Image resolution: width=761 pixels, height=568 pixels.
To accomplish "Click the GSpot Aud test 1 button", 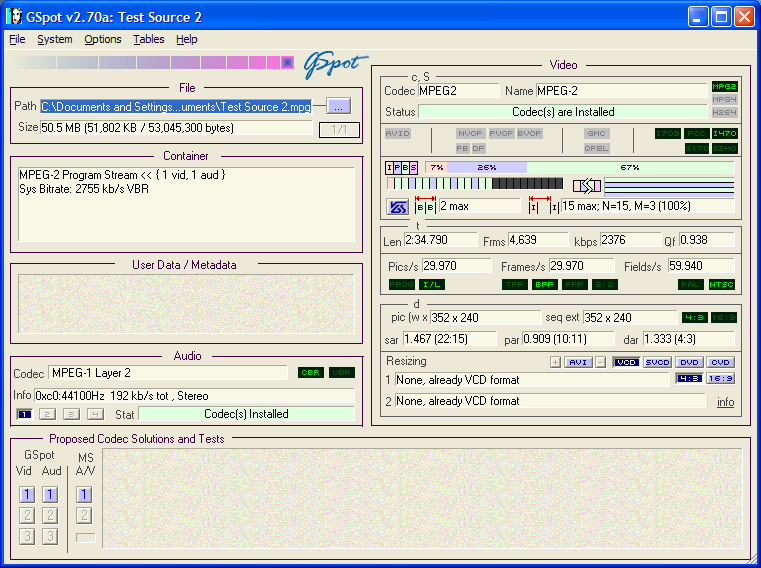I will (x=50, y=494).
